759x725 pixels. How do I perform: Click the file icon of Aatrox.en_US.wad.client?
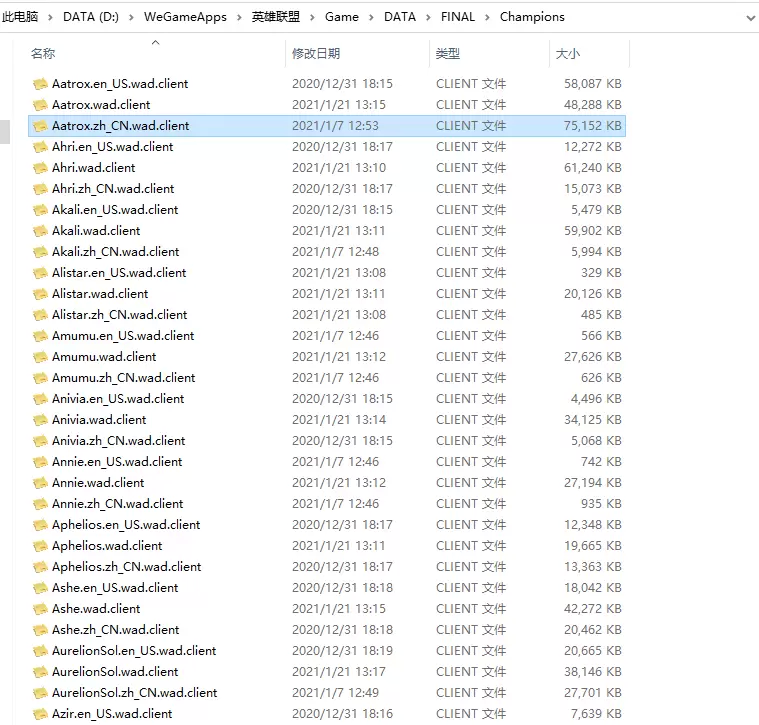(x=40, y=84)
